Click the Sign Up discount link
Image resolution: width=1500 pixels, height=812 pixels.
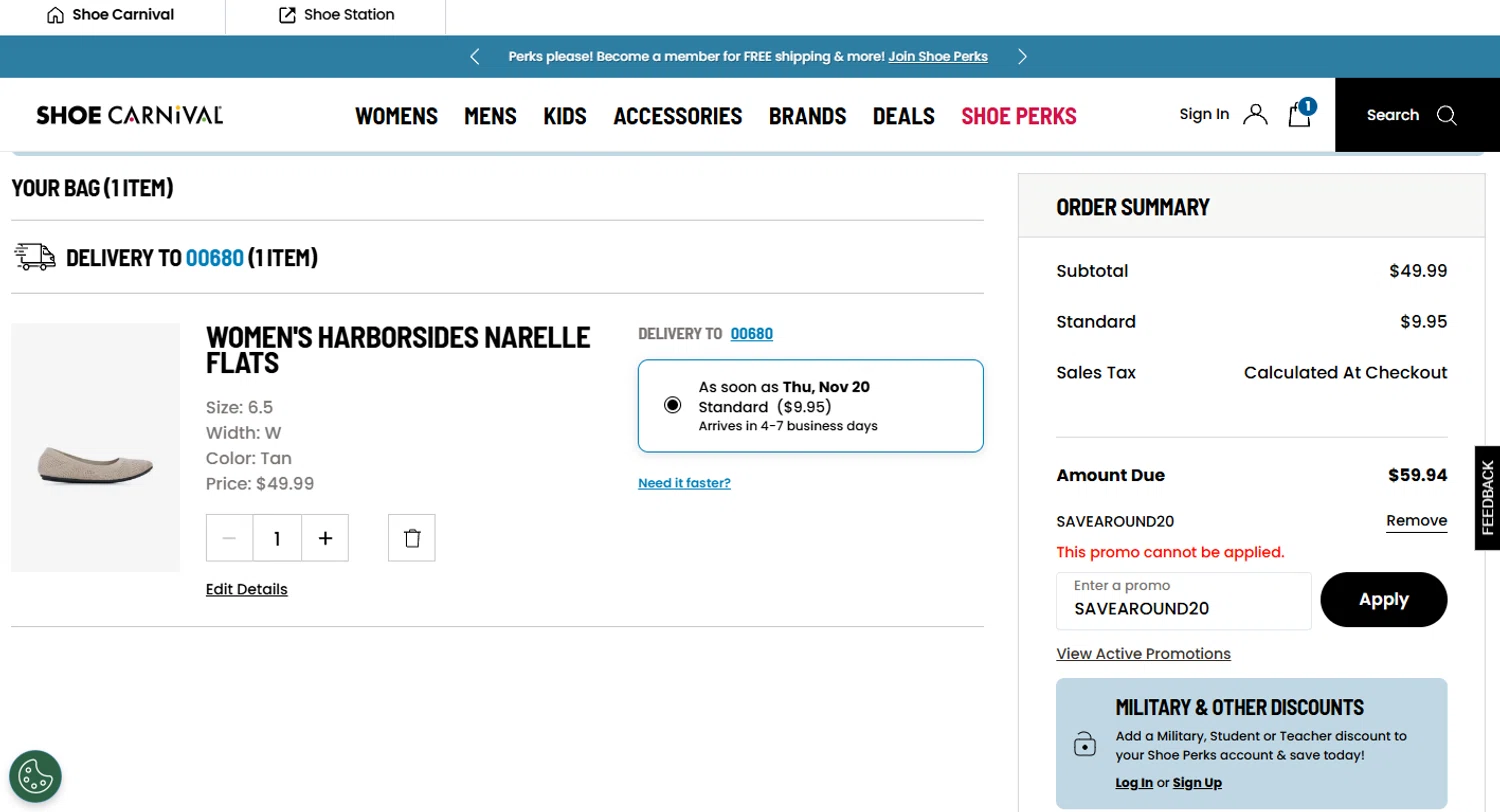(1197, 783)
